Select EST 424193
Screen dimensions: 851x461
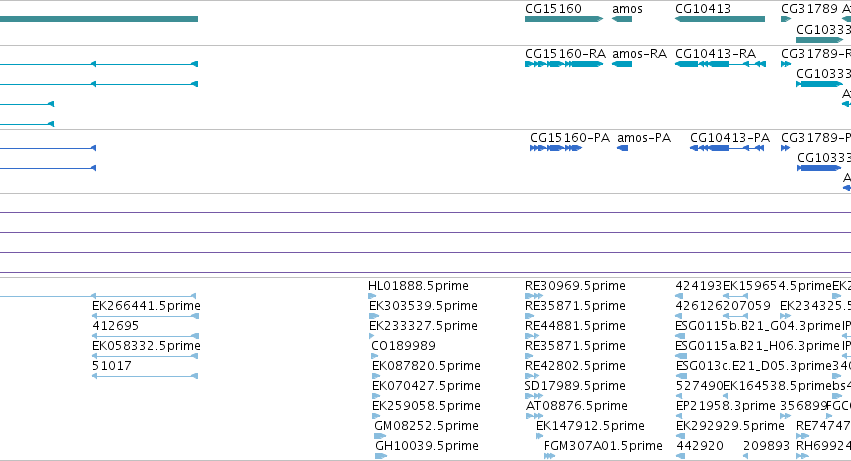point(698,286)
